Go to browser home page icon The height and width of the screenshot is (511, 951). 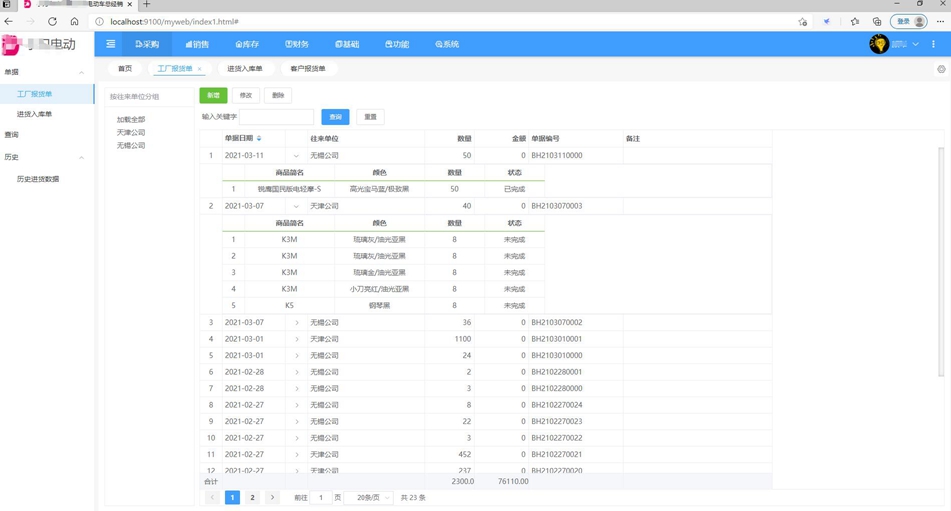pyautogui.click(x=74, y=21)
